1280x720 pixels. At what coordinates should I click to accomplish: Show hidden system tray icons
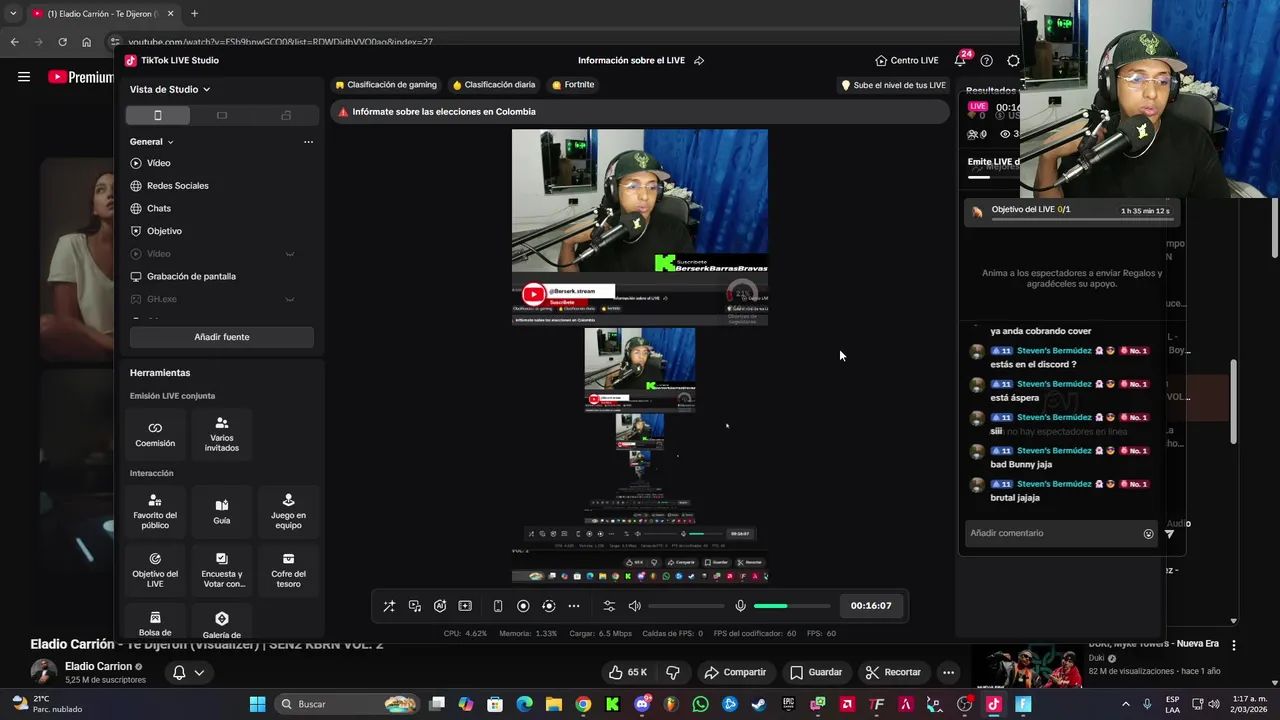coord(1125,704)
